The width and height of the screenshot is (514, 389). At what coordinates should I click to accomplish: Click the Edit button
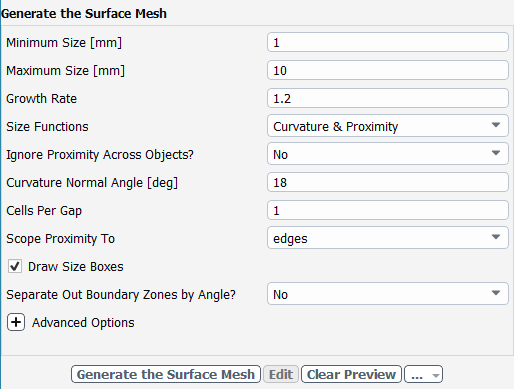point(281,374)
